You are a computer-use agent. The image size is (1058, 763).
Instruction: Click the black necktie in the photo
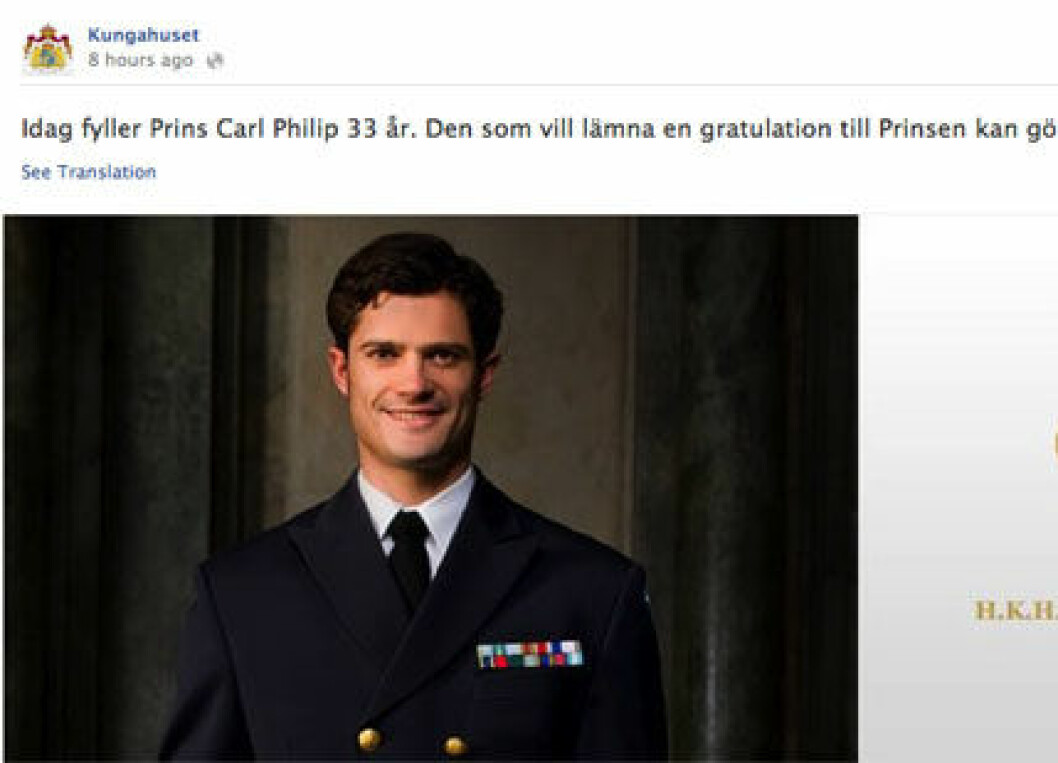coord(409,555)
